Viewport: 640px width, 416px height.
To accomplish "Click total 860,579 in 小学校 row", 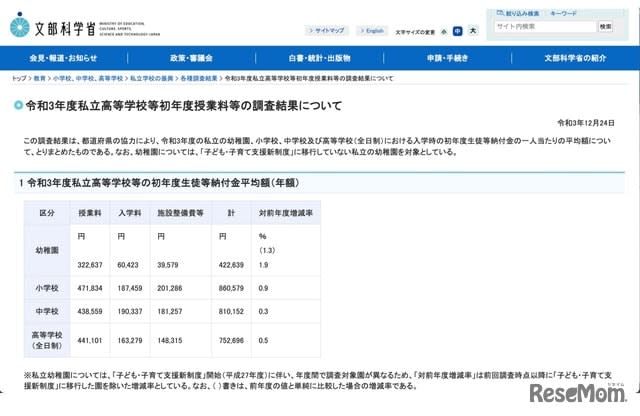I will point(231,288).
